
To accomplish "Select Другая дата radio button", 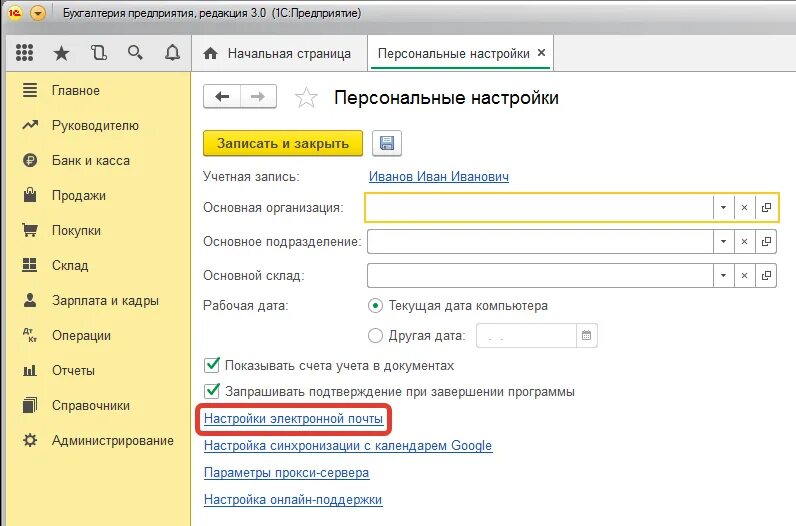I will point(375,336).
